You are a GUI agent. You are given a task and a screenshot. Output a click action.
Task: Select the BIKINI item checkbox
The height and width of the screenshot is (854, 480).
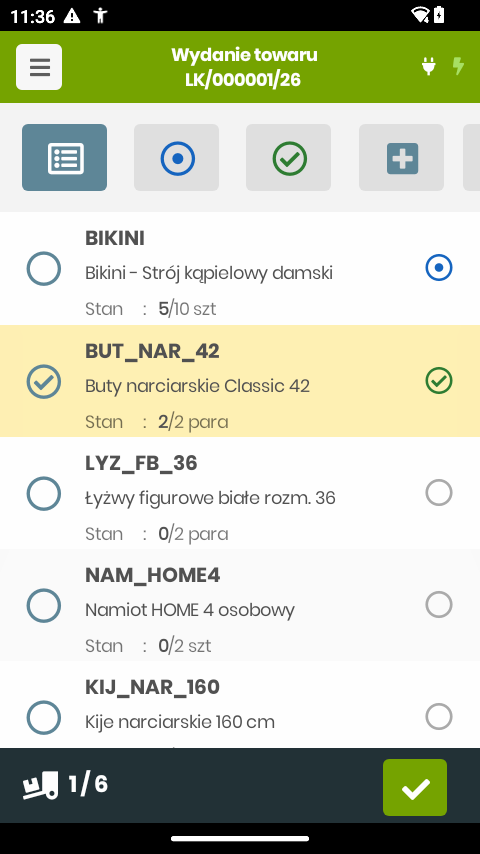(44, 269)
